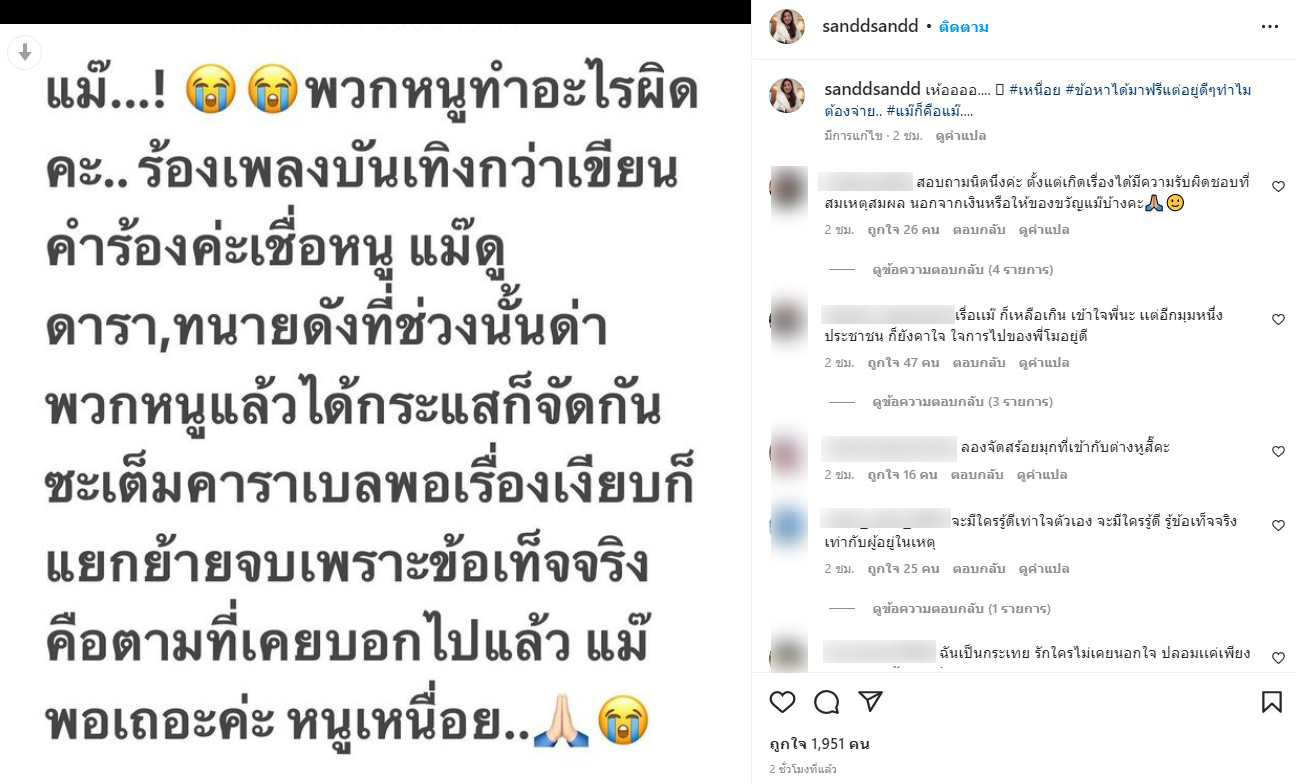Click ดูคำแปล under the post caption
The image size is (1296, 784).
tap(960, 136)
